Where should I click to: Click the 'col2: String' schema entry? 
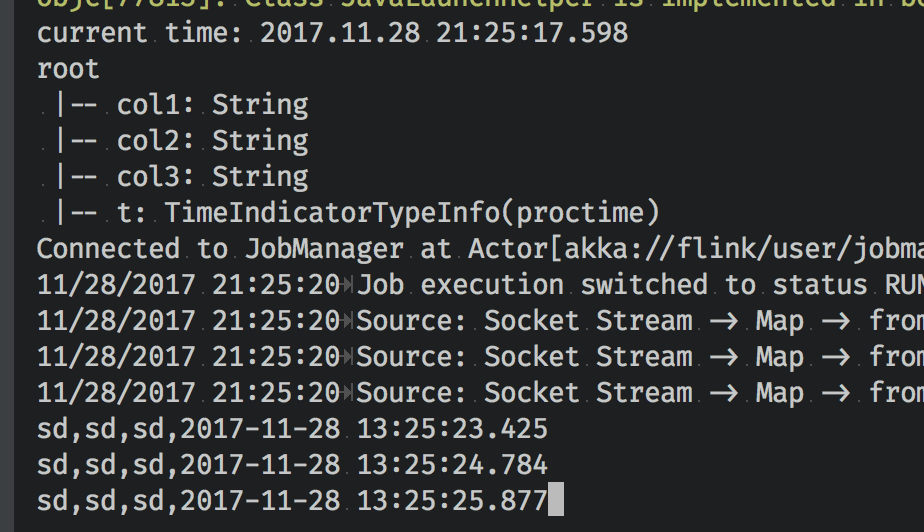coord(211,141)
